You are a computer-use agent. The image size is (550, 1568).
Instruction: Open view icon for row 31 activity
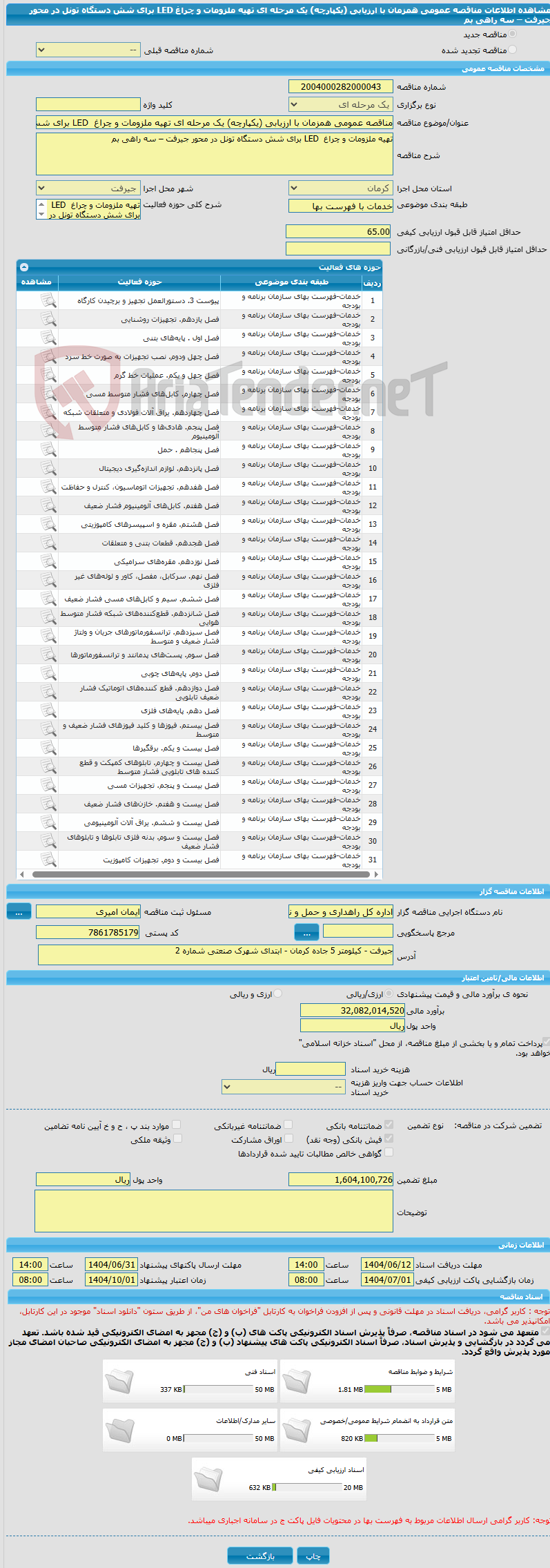click(48, 860)
